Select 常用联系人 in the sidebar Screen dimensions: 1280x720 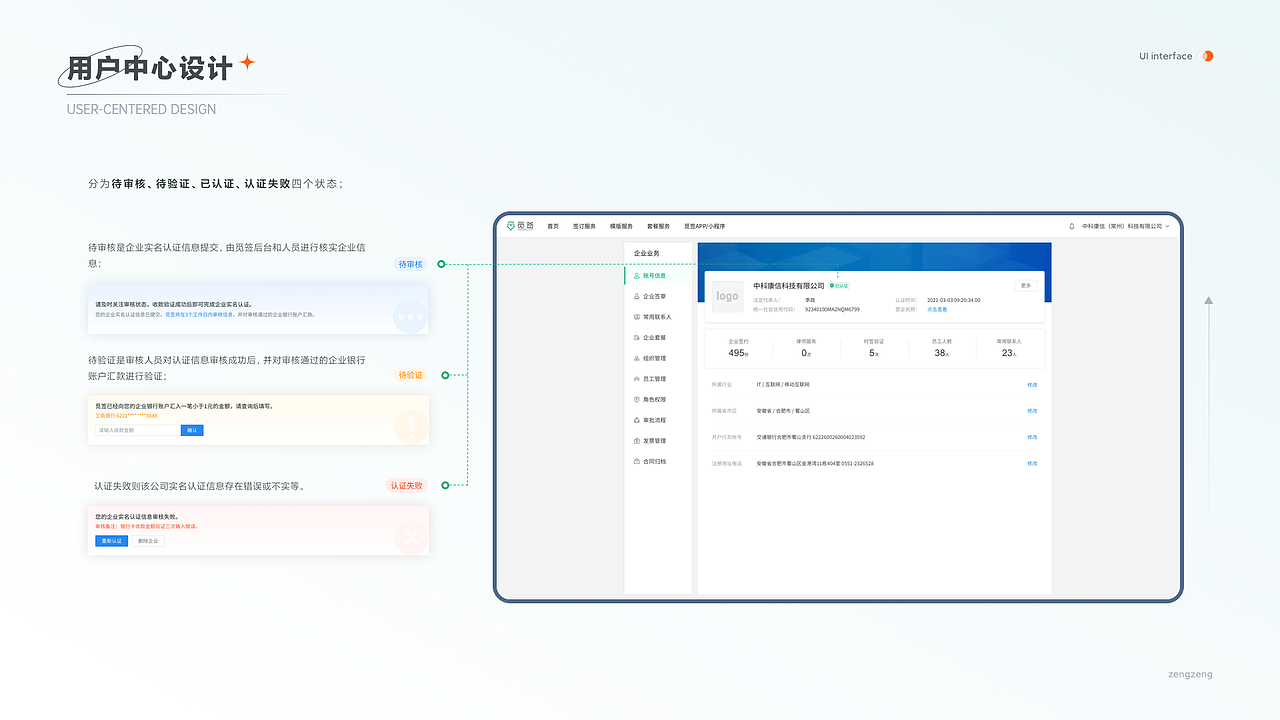point(658,316)
